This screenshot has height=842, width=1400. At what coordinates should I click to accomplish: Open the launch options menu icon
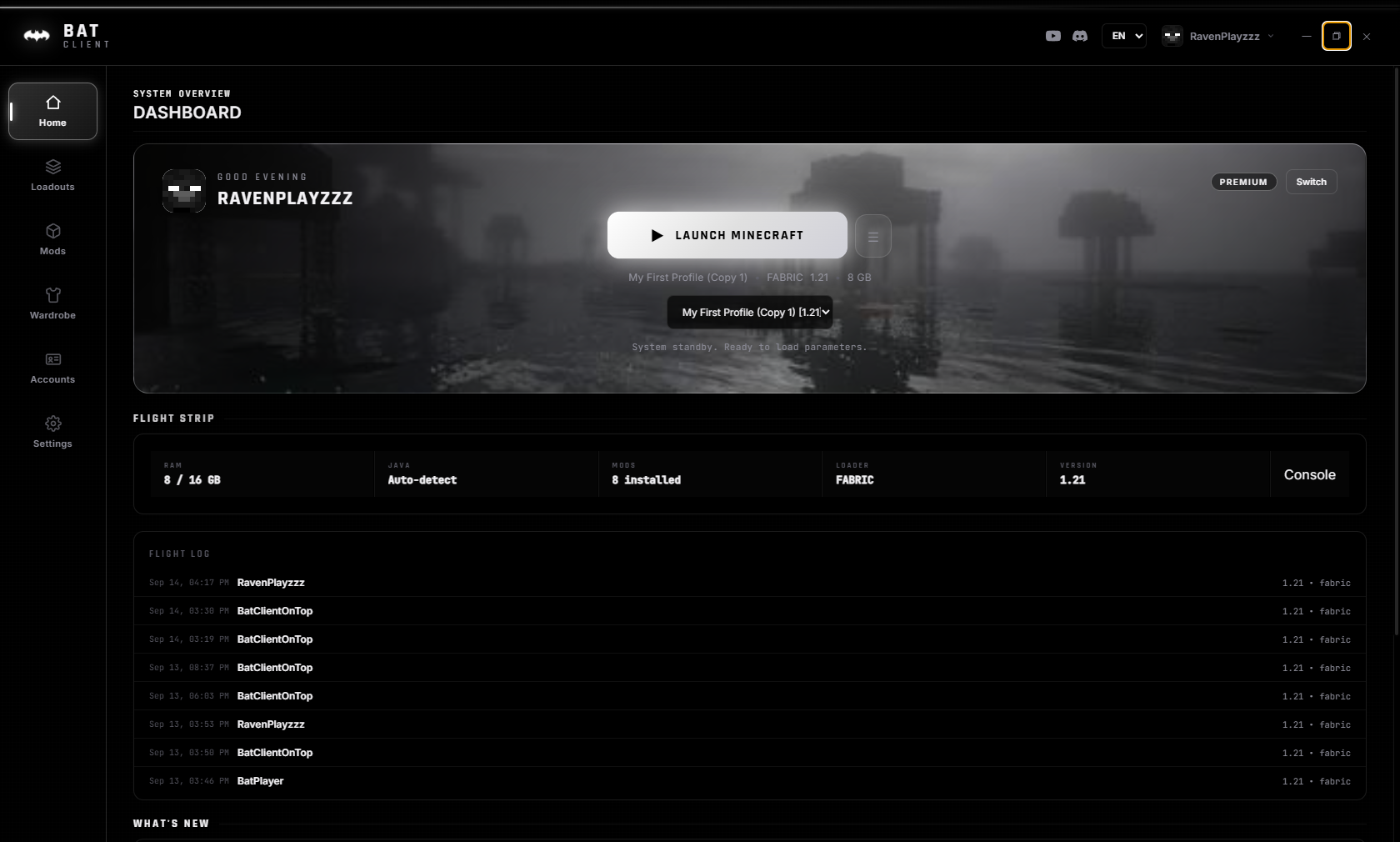(873, 236)
